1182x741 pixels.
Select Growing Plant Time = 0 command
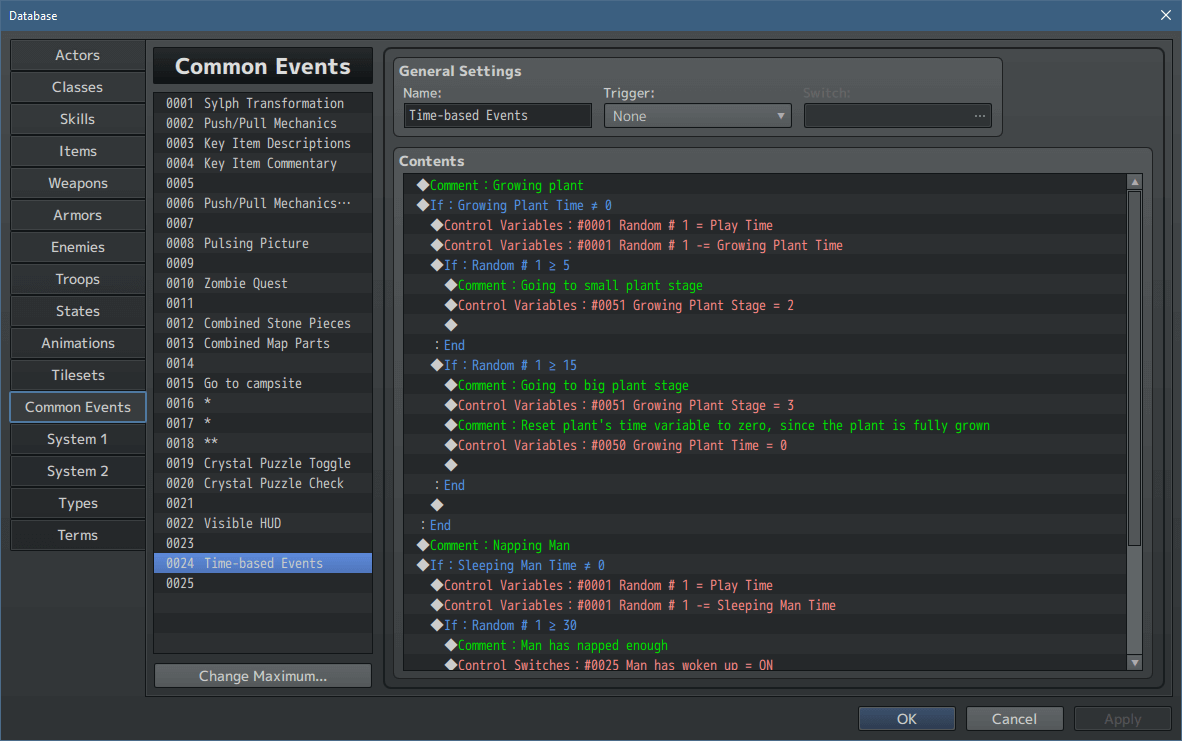pyautogui.click(x=765, y=445)
